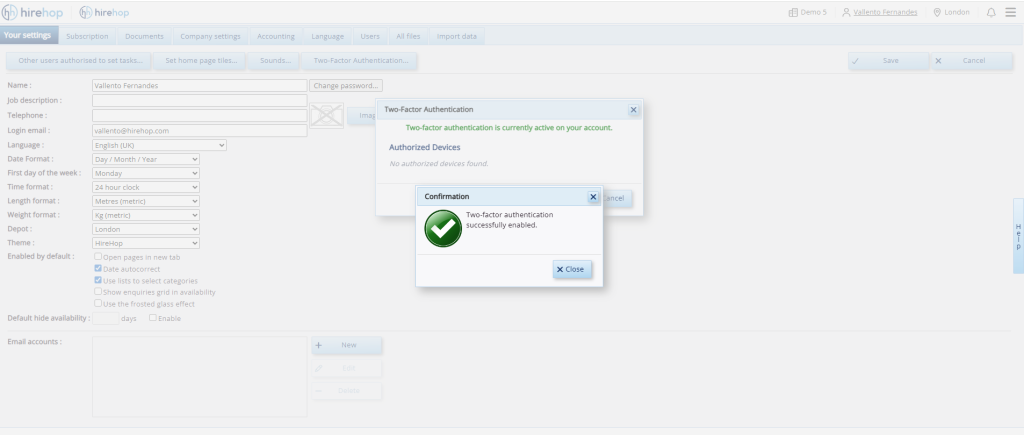
Task: Open the Depot dropdown
Action: click(x=146, y=229)
